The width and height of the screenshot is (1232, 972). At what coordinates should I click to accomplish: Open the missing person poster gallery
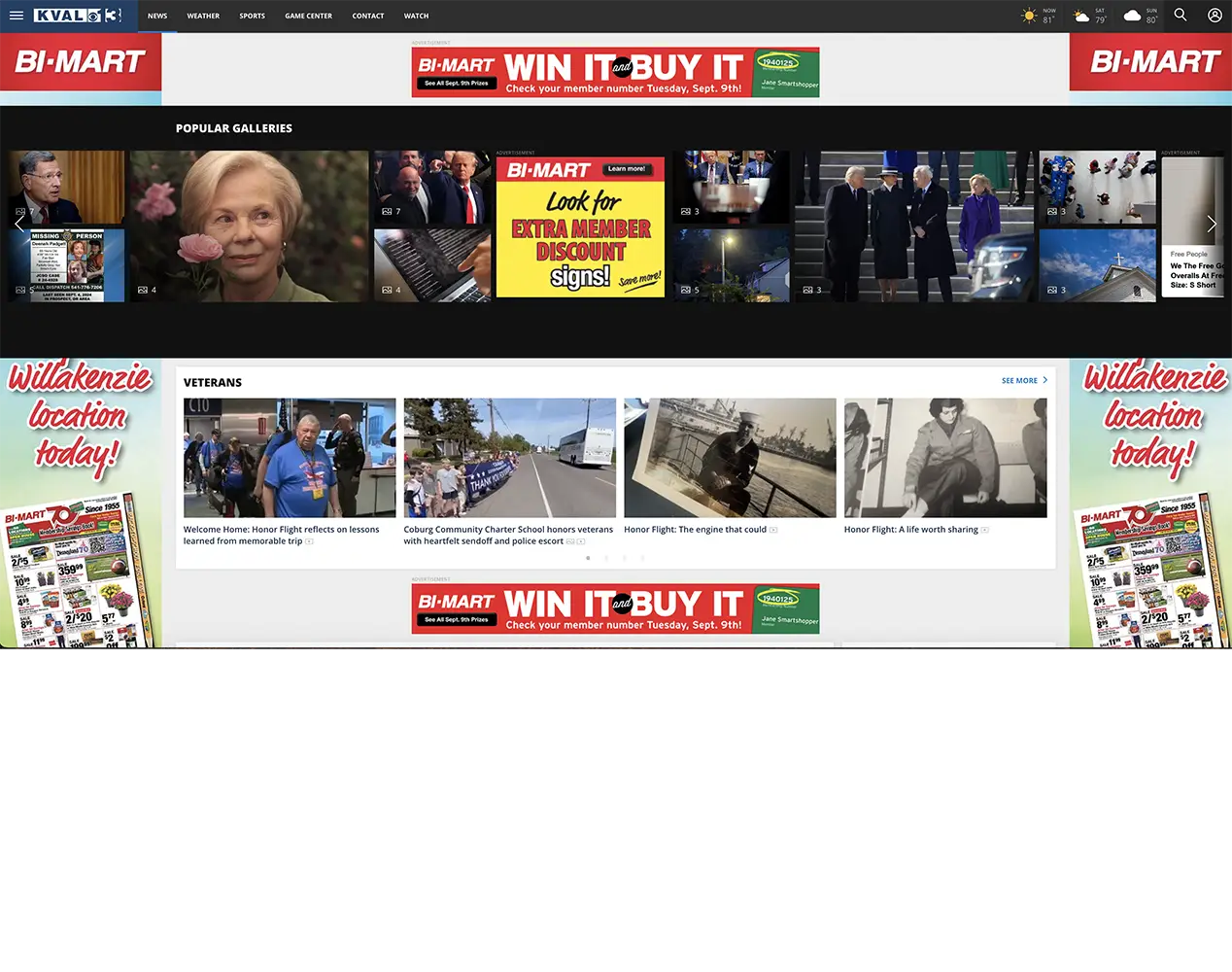pos(67,265)
